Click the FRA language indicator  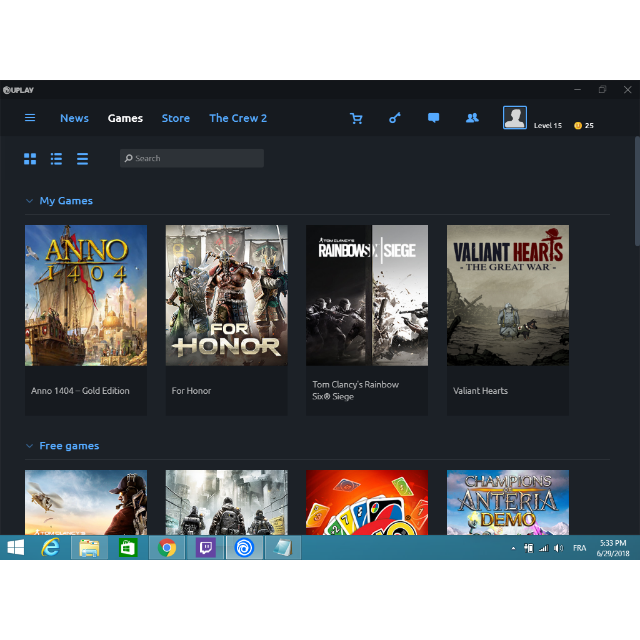[580, 548]
